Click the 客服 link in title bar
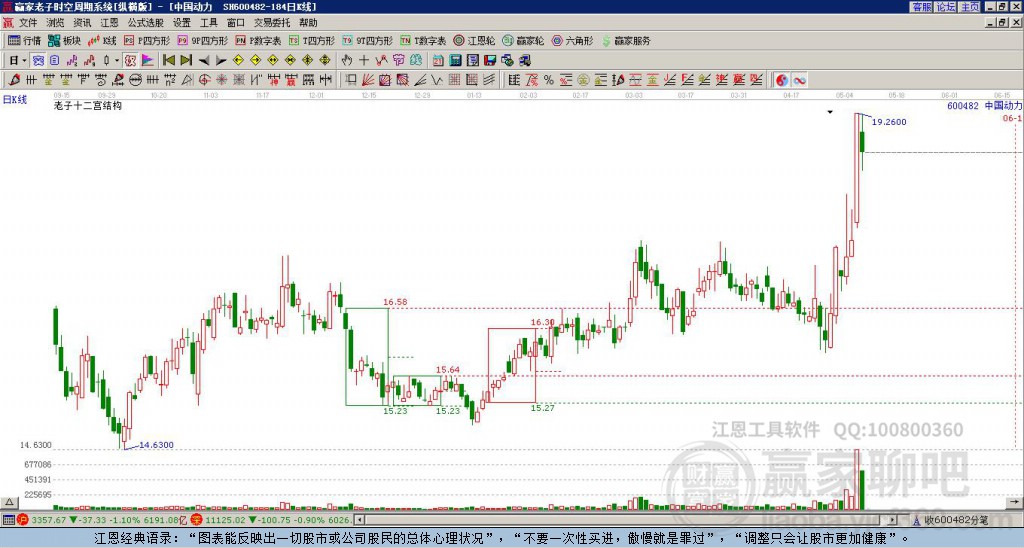This screenshot has width=1024, height=548. coord(921,7)
